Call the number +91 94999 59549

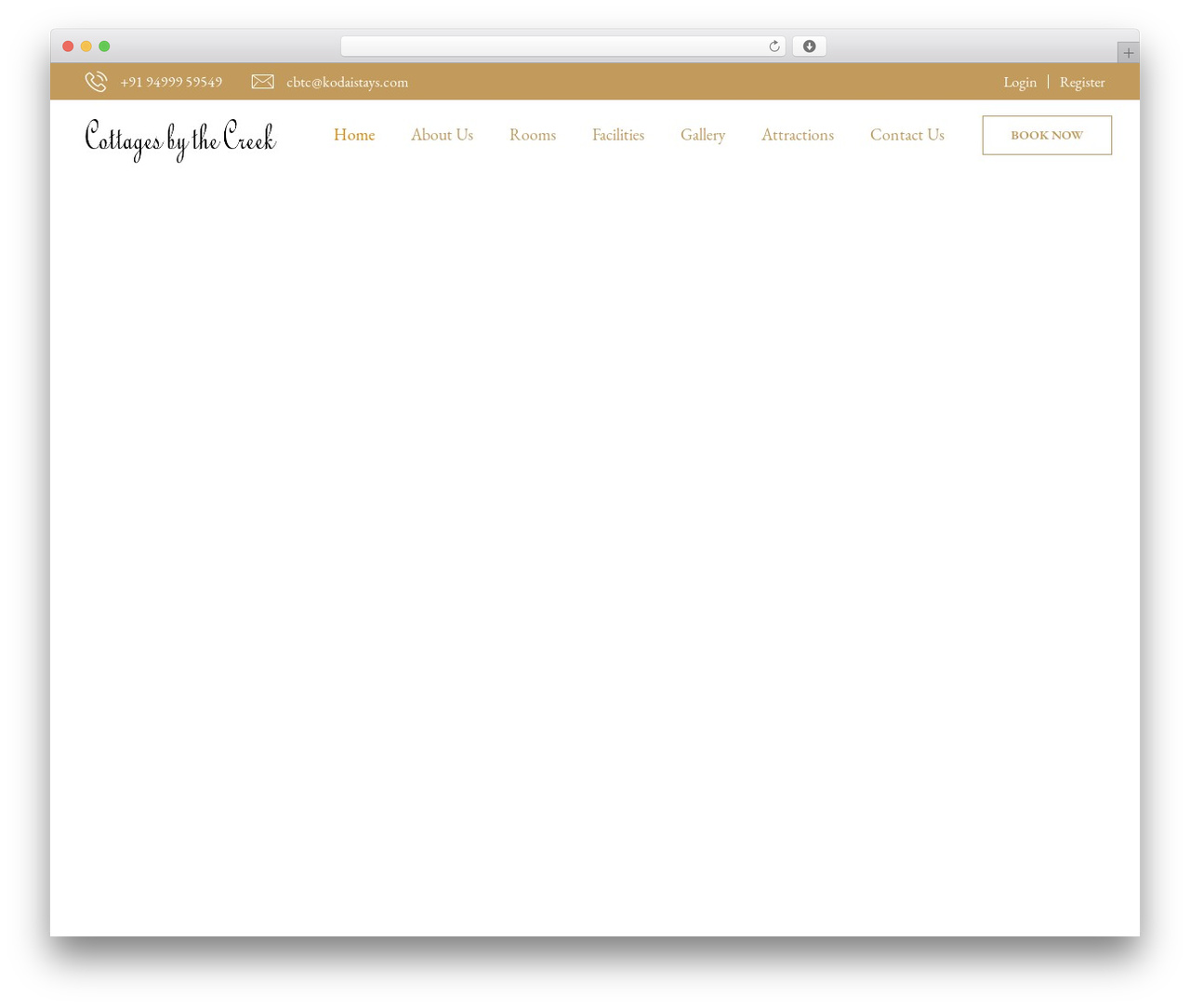tap(171, 82)
